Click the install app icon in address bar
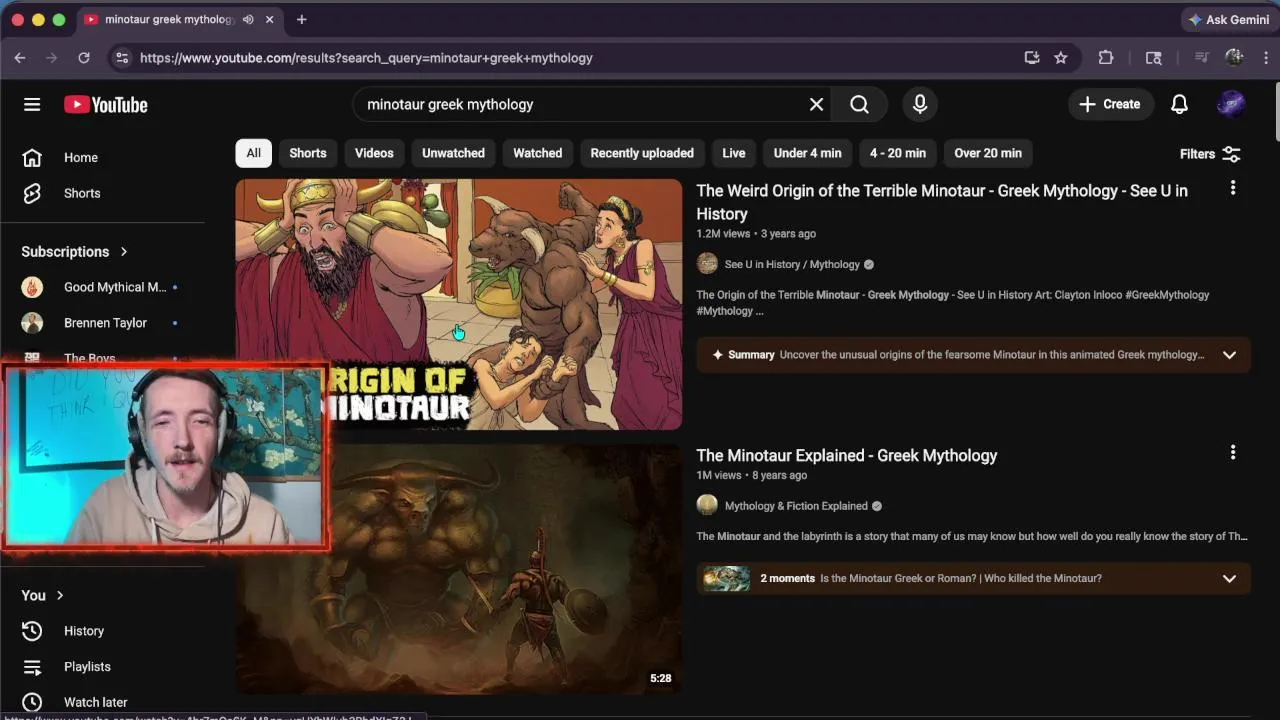Image resolution: width=1280 pixels, height=720 pixels. pos(1032,58)
